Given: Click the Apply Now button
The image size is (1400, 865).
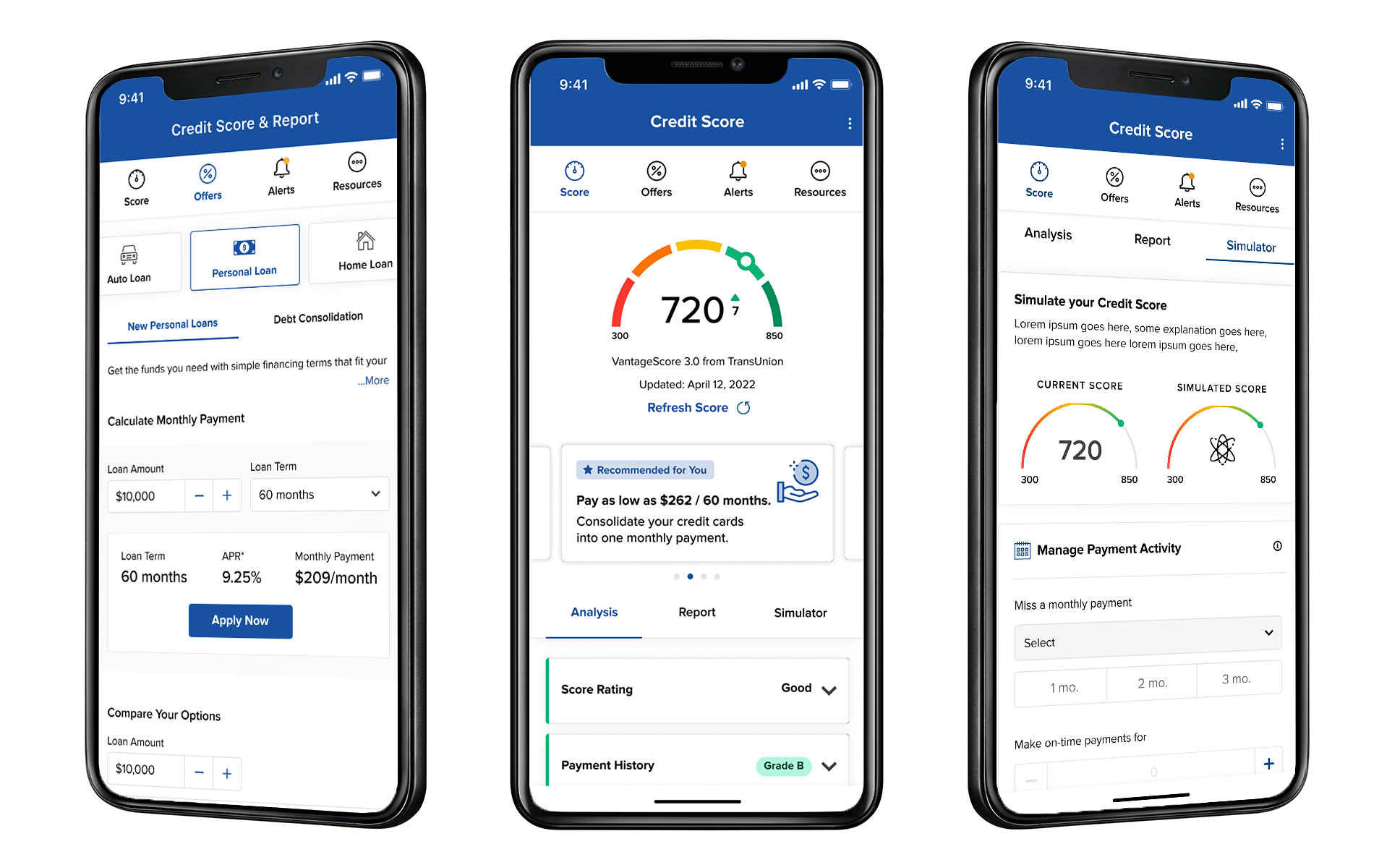Looking at the screenshot, I should [241, 622].
